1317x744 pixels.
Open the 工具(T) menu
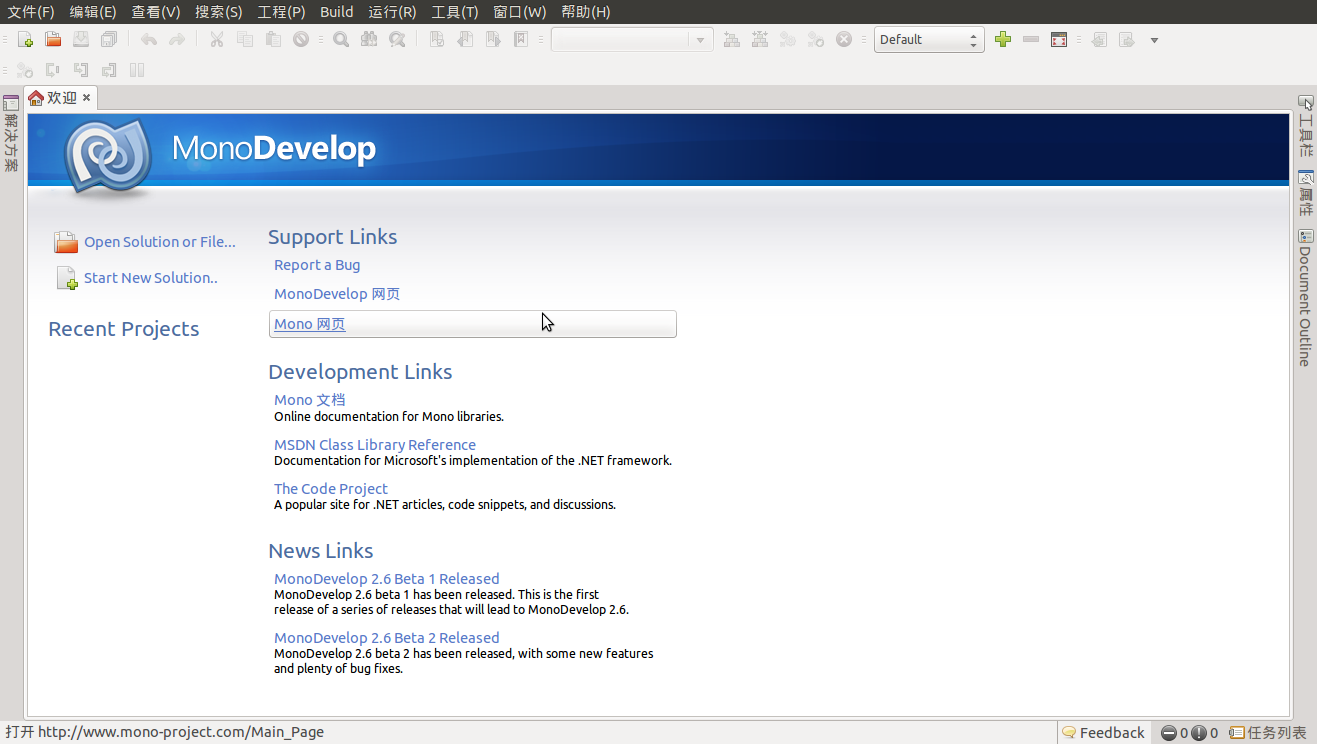pos(455,12)
